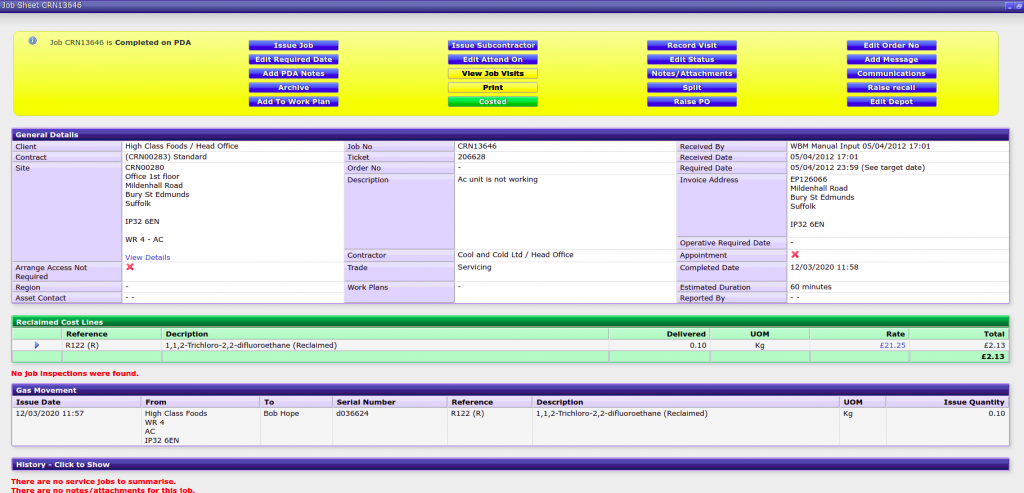Click completed date '12/03/2020 11:58'
The height and width of the screenshot is (493, 1024).
[824, 267]
